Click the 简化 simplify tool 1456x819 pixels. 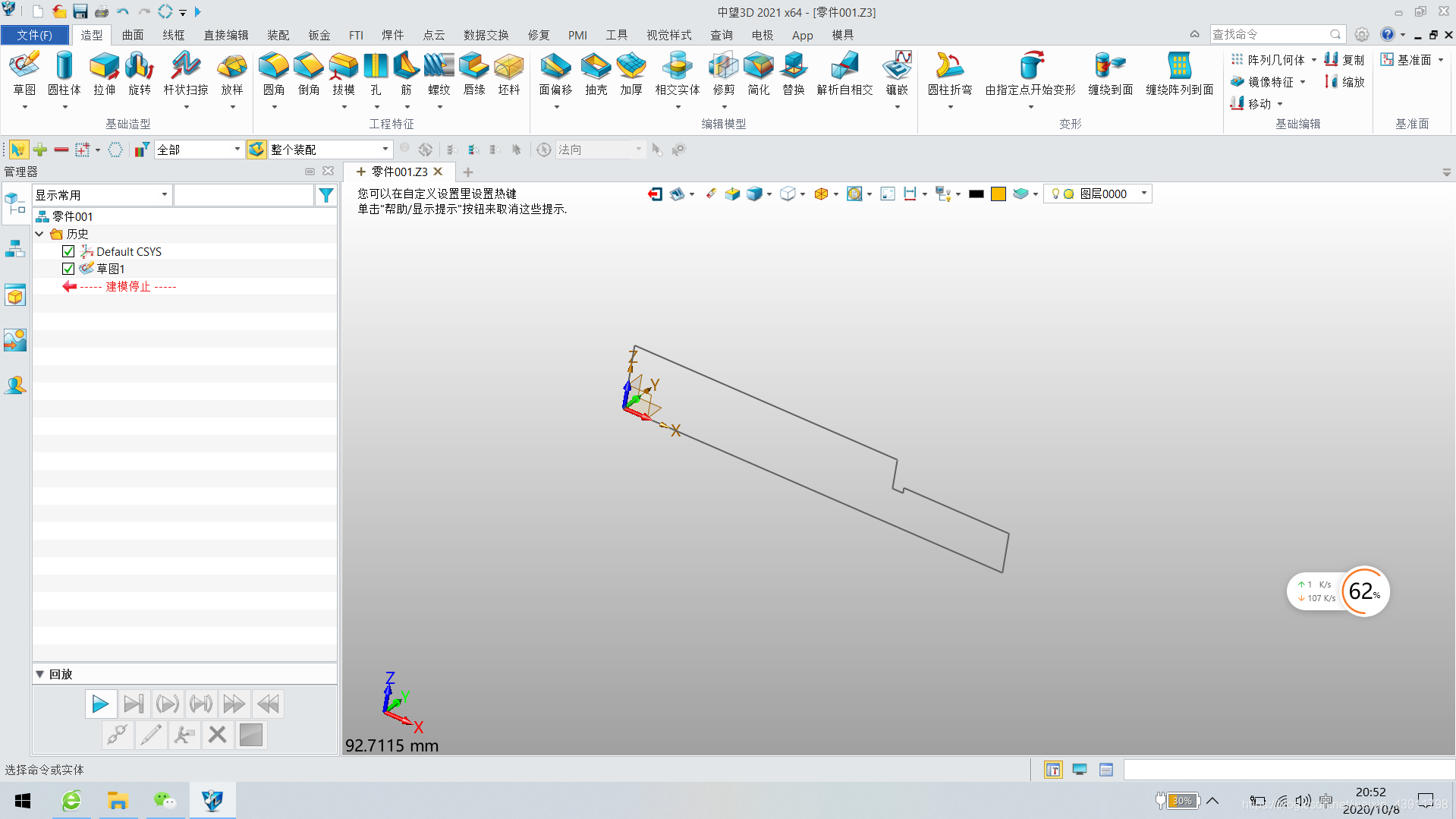(x=759, y=74)
